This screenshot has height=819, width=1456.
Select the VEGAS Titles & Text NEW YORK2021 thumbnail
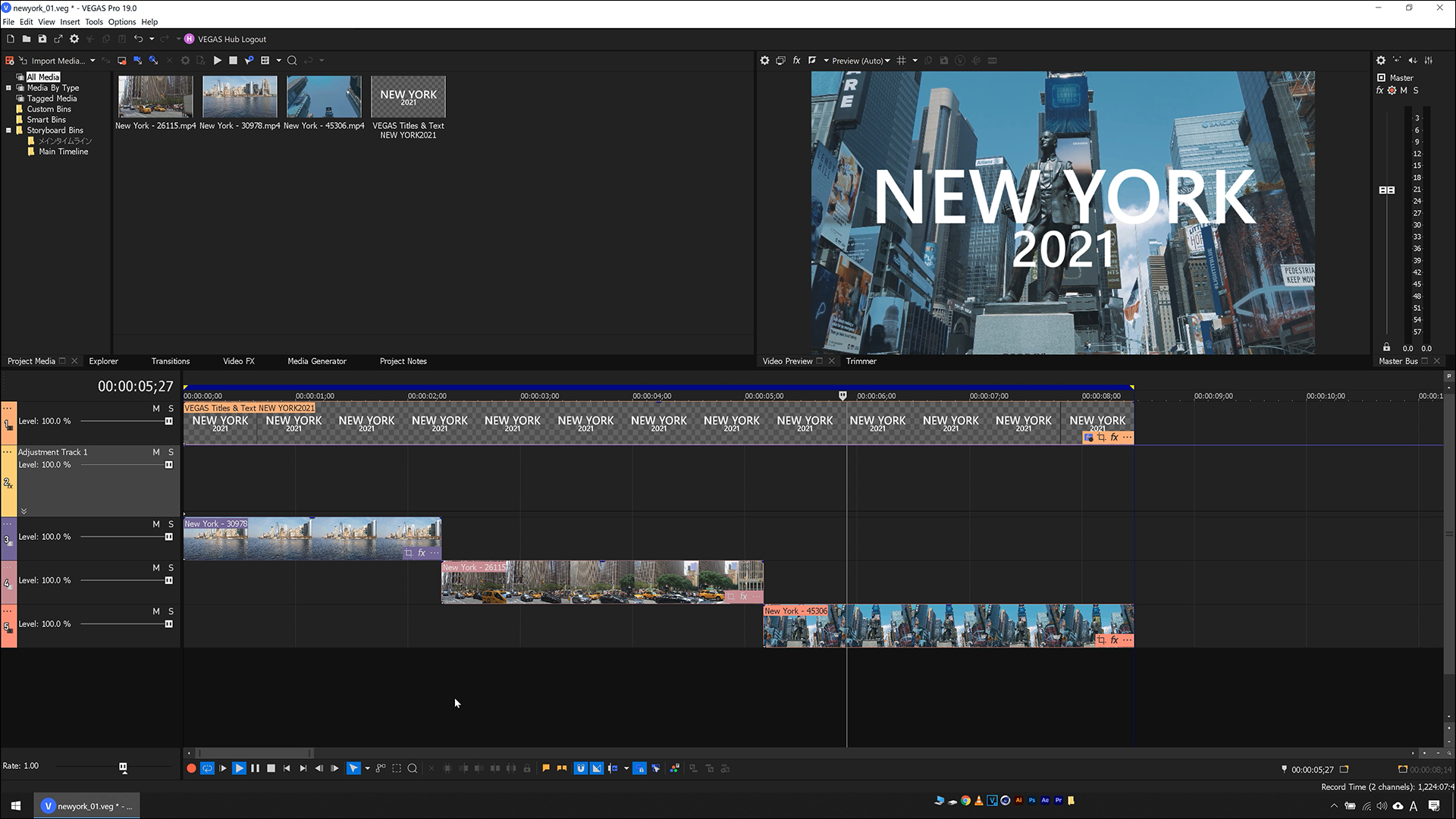point(408,96)
